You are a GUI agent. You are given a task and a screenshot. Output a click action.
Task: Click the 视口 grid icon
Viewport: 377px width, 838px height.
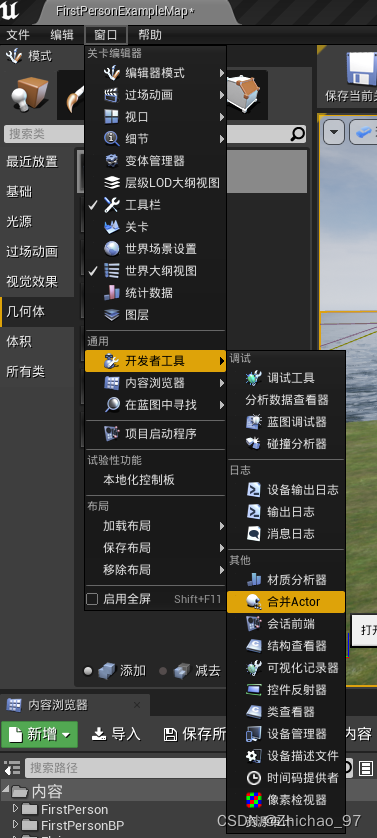click(111, 117)
